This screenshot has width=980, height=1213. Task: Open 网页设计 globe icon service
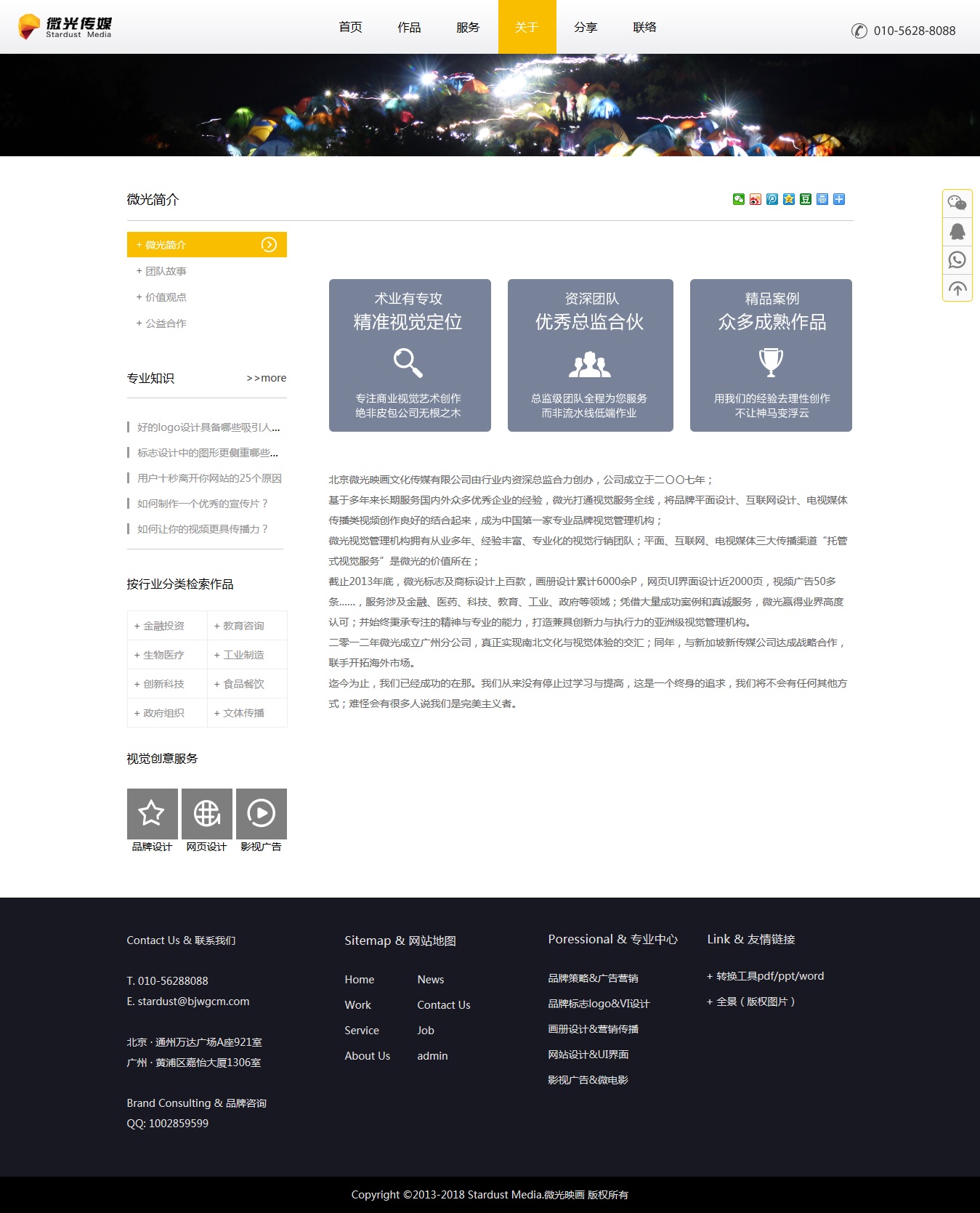[x=207, y=813]
